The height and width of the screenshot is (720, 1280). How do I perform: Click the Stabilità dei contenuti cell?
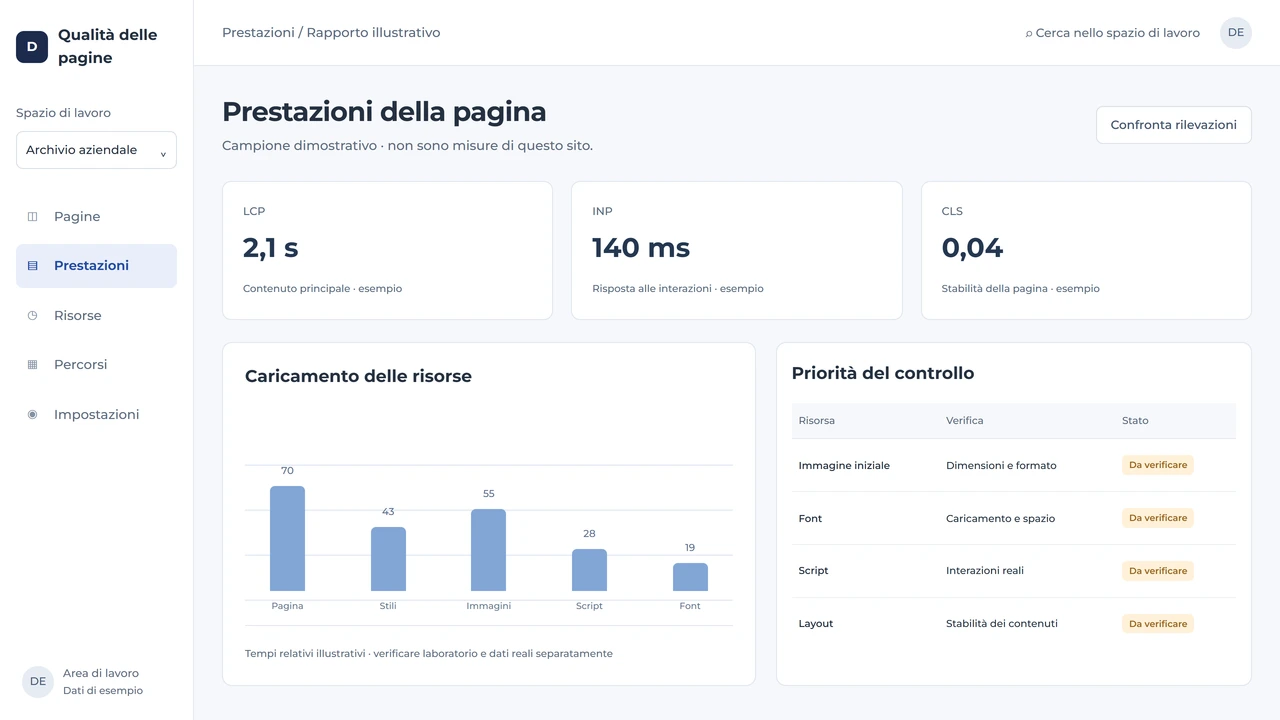1002,624
